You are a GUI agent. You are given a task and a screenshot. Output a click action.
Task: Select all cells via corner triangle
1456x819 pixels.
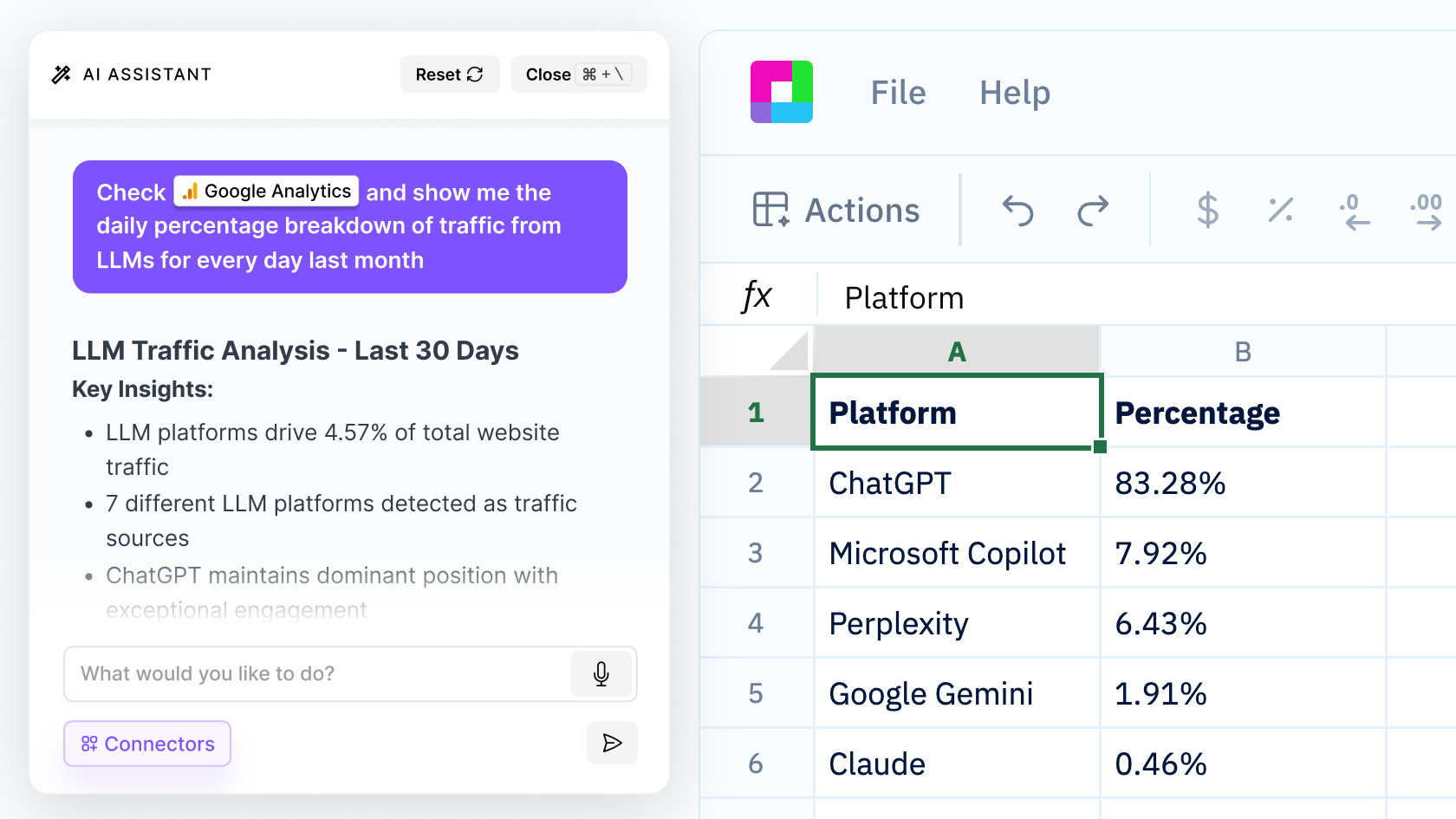787,352
